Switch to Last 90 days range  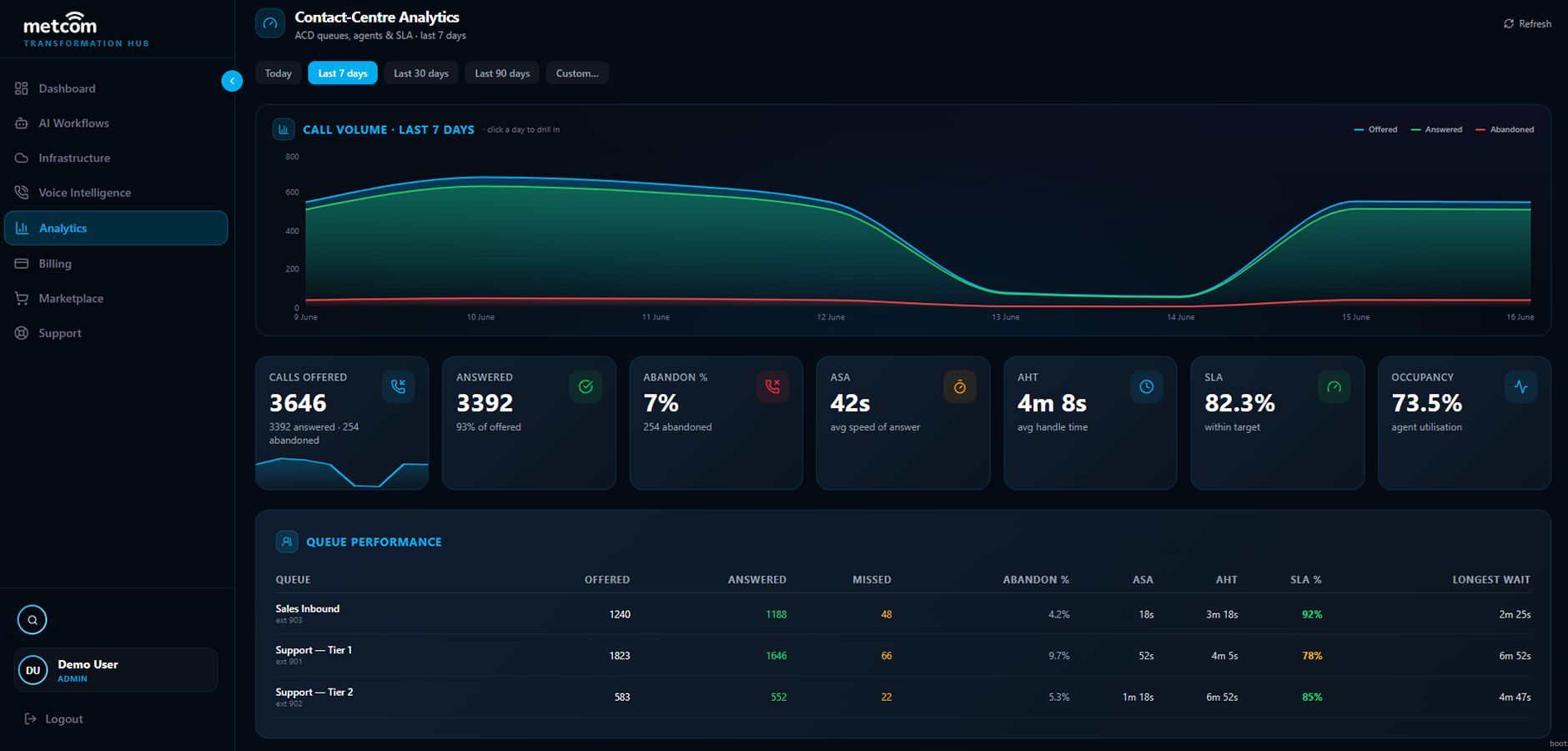pos(502,73)
